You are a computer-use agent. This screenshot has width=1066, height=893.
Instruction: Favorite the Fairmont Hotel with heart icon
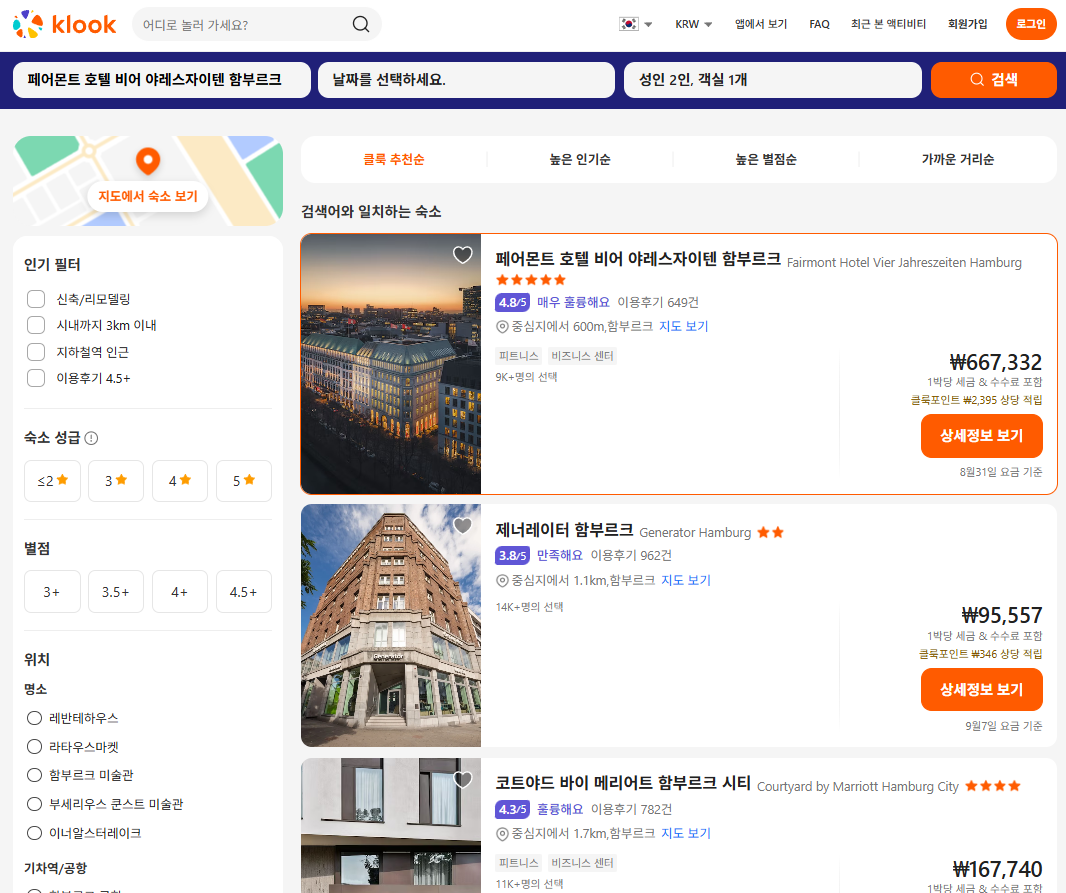pos(463,255)
